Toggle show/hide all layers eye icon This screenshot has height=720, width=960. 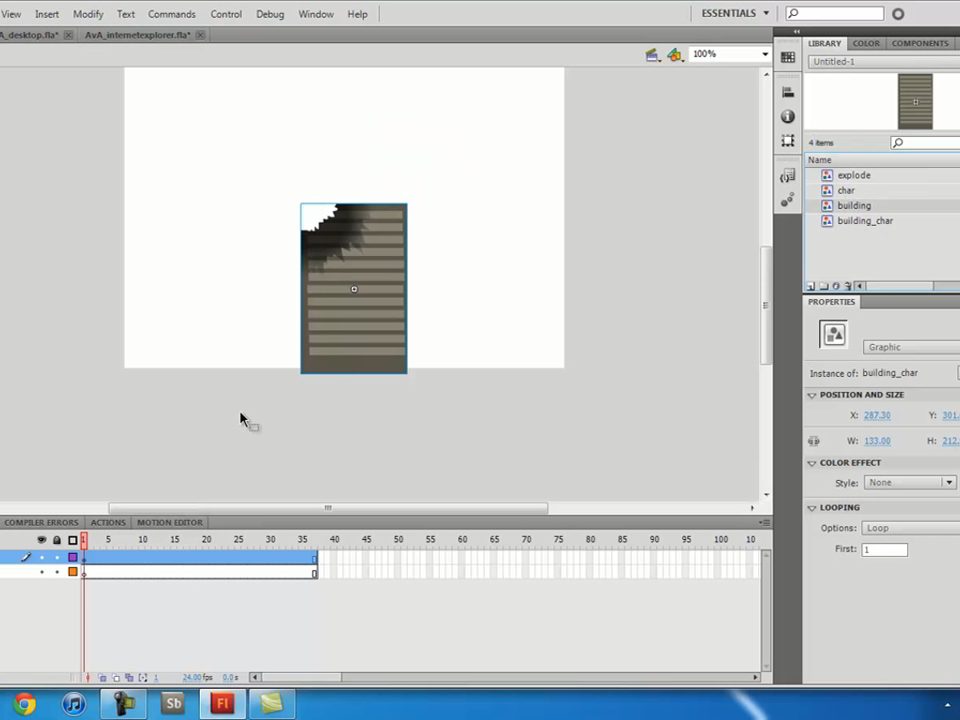point(42,540)
